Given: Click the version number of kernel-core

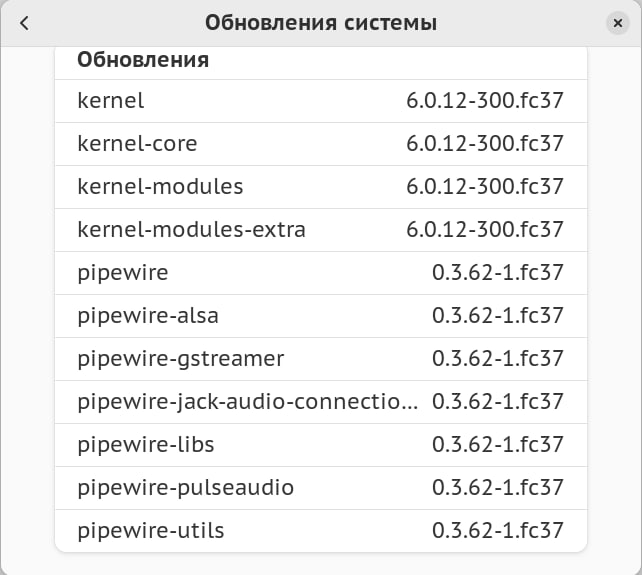Looking at the screenshot, I should [x=485, y=143].
